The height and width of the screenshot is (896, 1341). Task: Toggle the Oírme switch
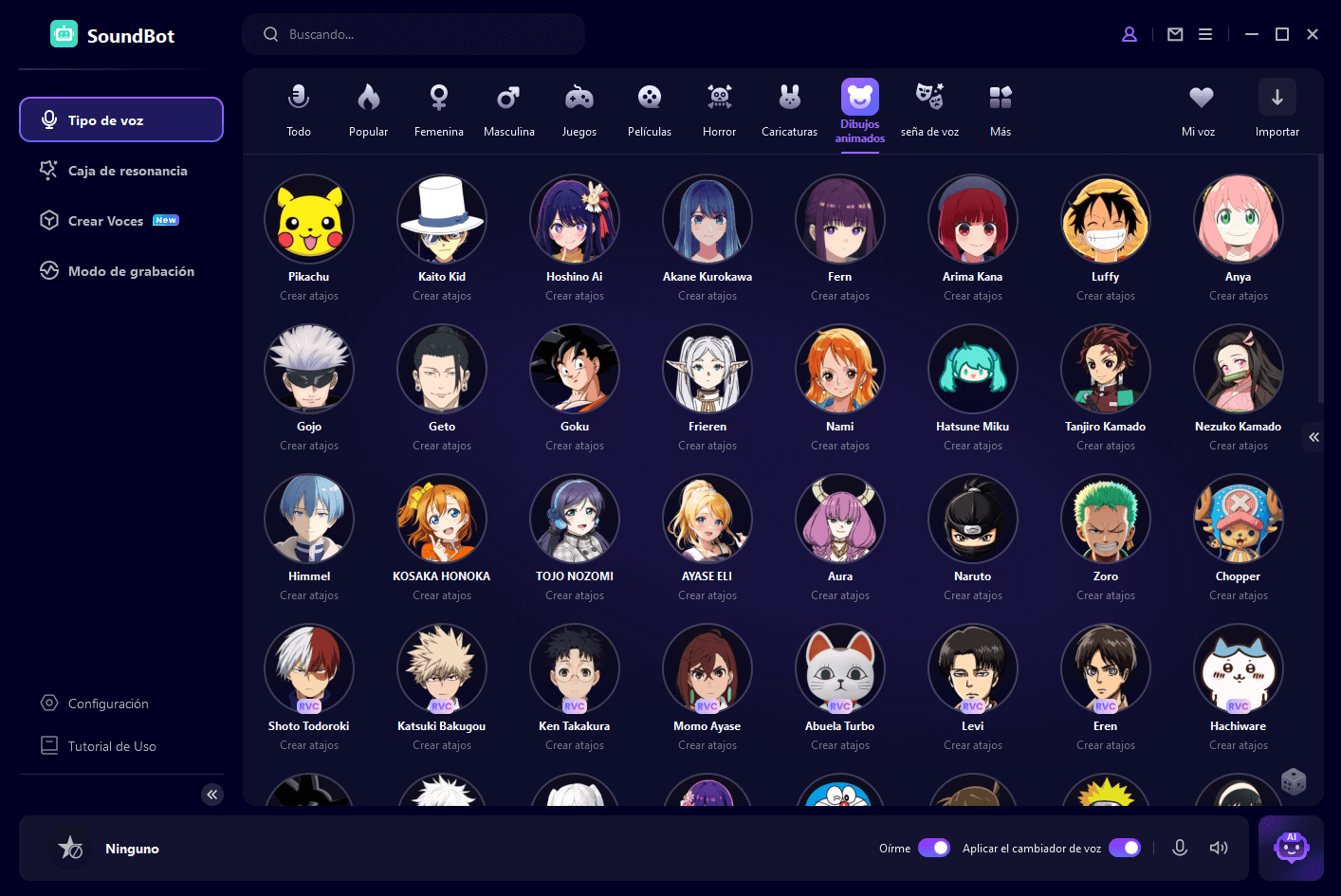point(934,848)
